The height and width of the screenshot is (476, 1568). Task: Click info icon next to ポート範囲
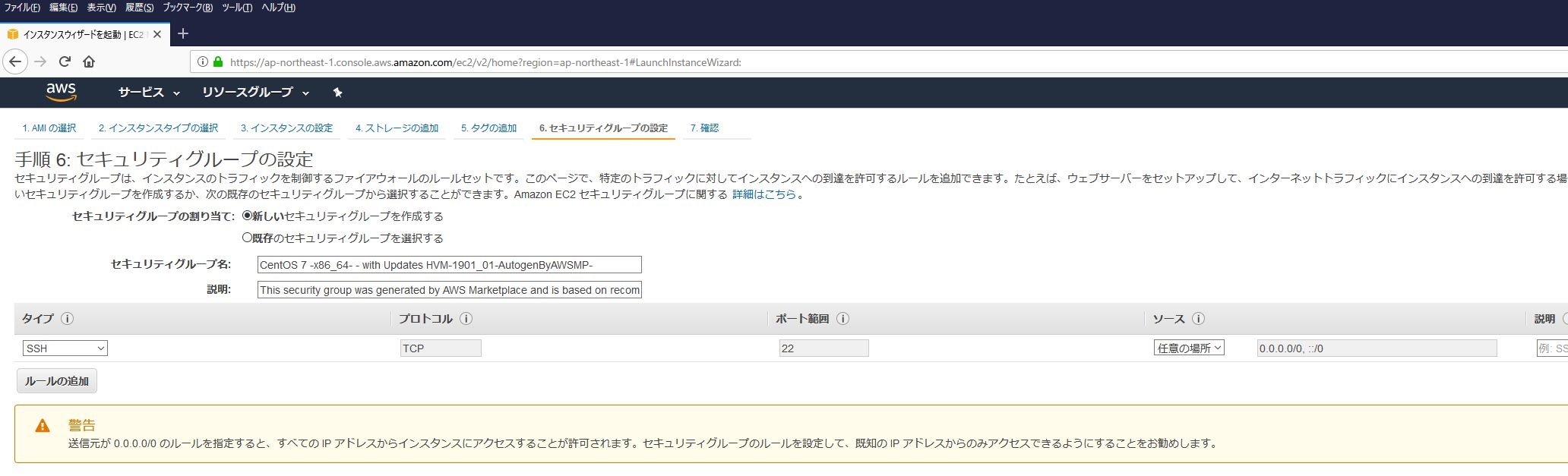point(842,319)
